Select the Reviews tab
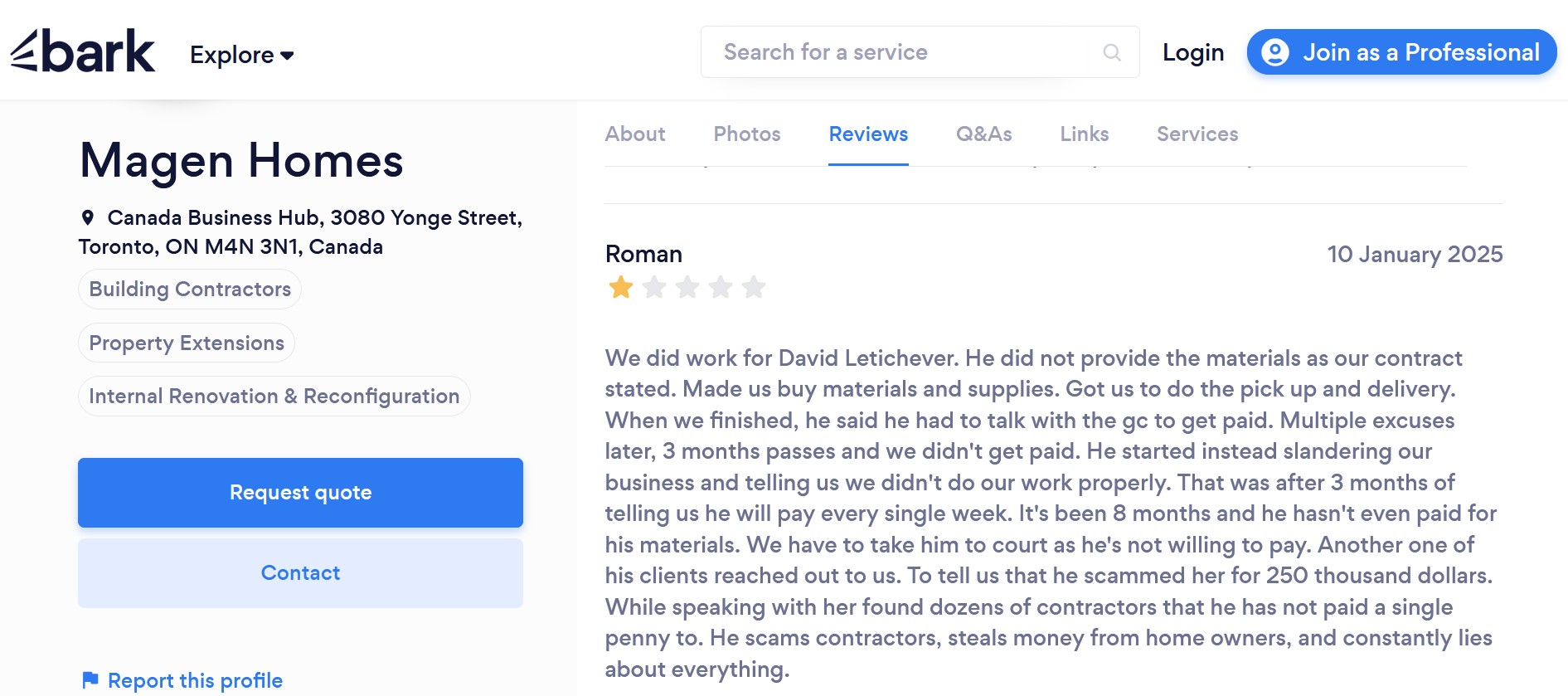Screen dimensions: 1568x696 868,134
